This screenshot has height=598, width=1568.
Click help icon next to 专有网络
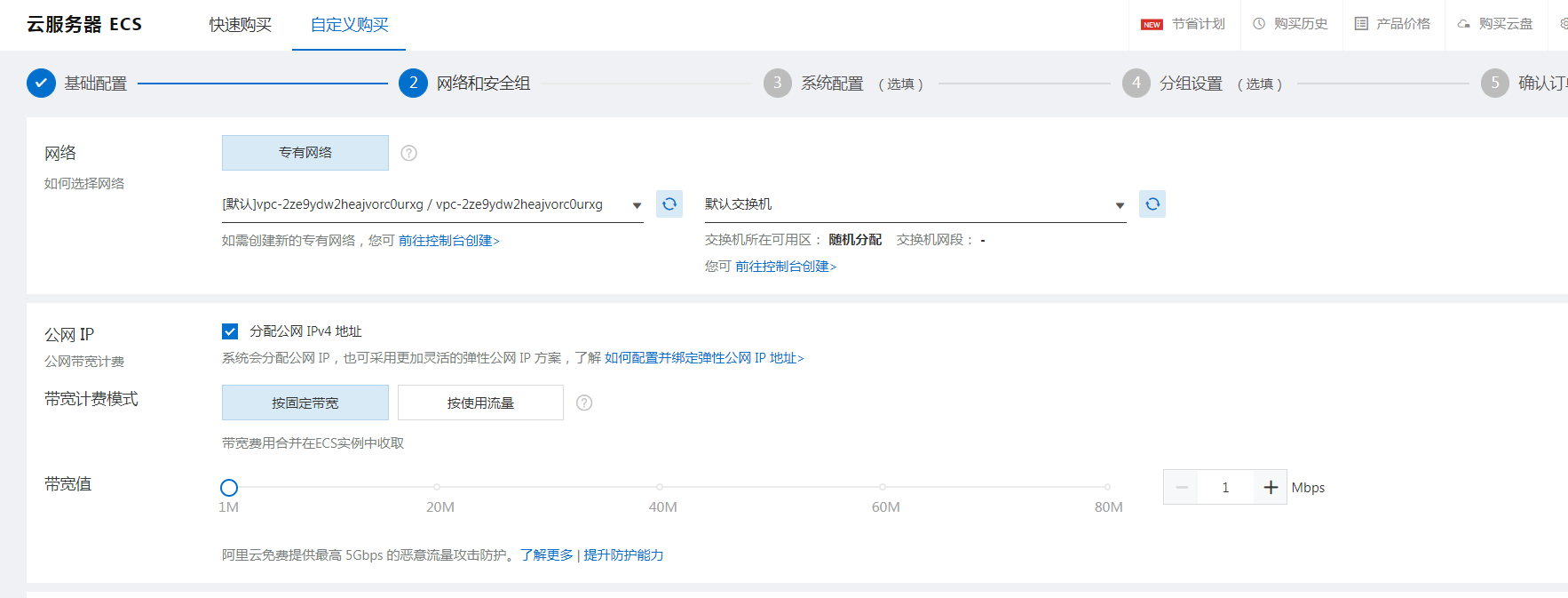(408, 153)
